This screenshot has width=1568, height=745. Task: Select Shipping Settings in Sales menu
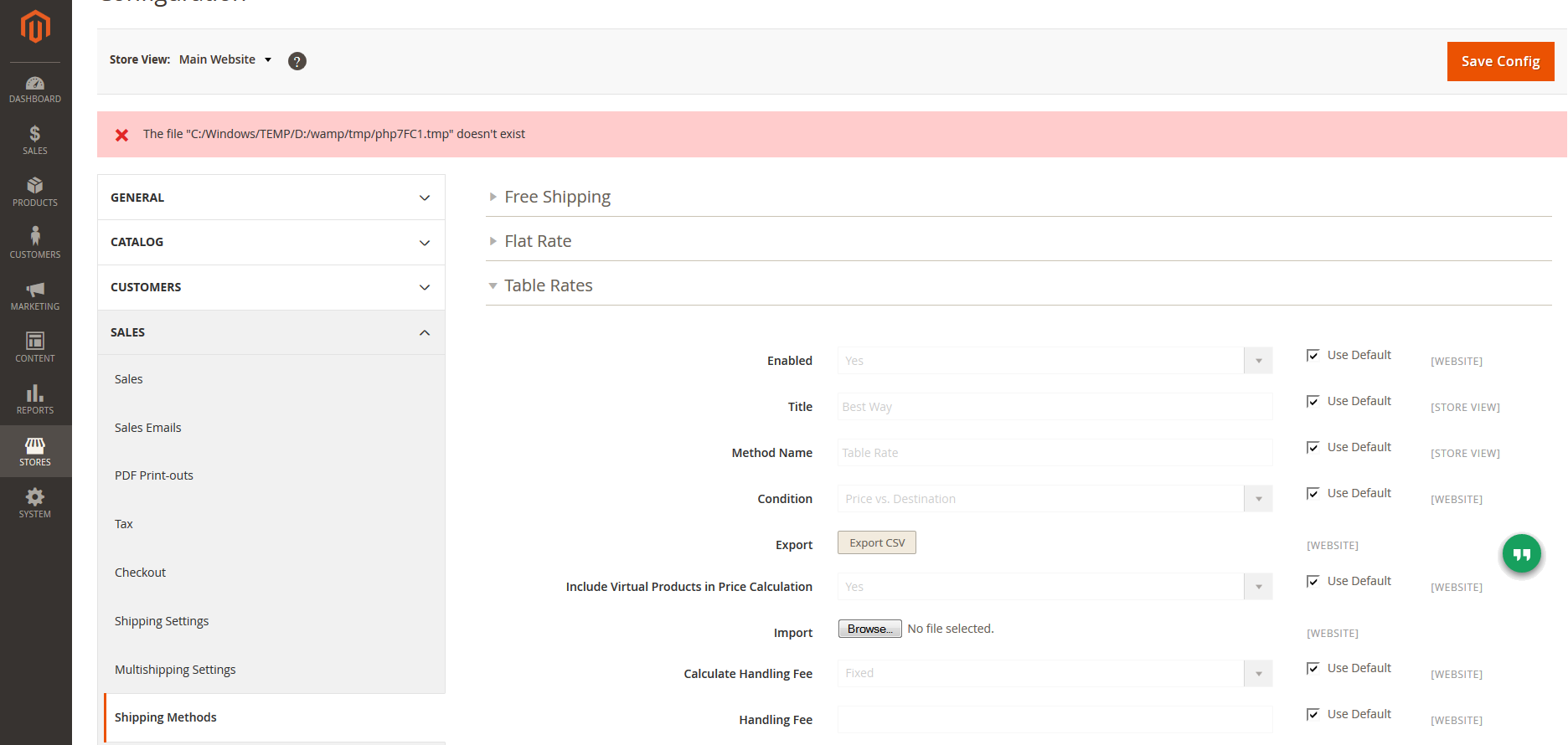click(162, 621)
